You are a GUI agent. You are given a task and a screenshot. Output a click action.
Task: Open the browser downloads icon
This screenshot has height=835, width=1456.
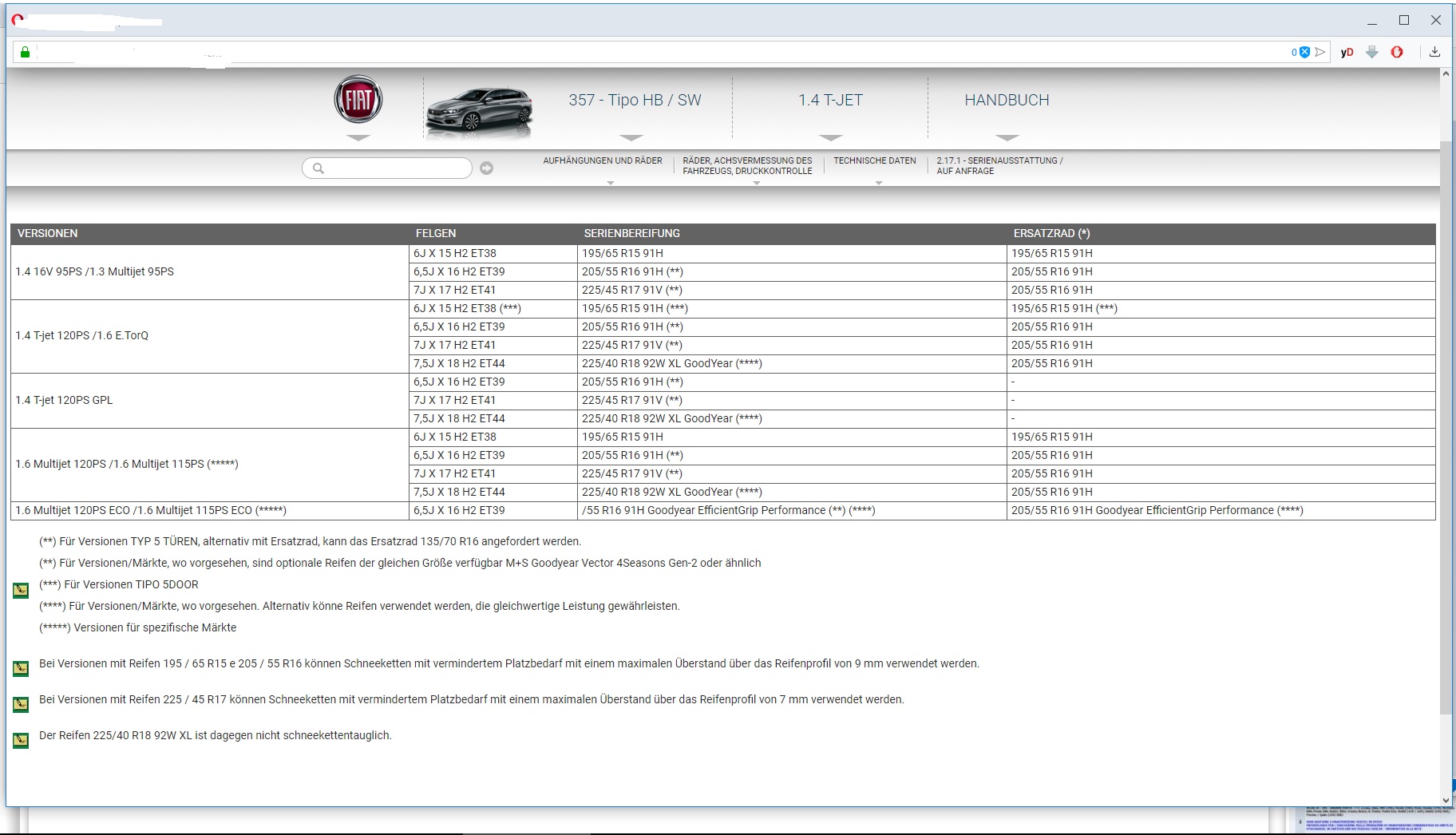pyautogui.click(x=1434, y=53)
